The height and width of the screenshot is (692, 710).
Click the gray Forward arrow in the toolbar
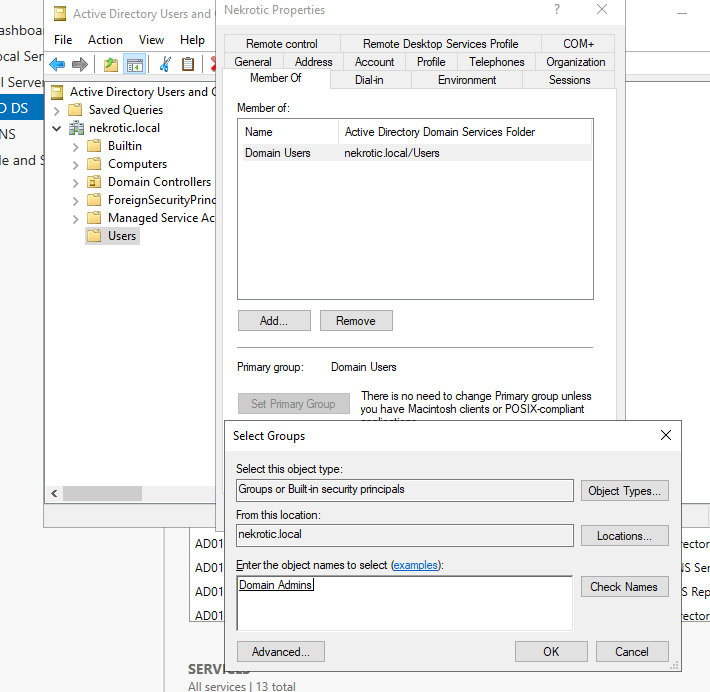[80, 64]
